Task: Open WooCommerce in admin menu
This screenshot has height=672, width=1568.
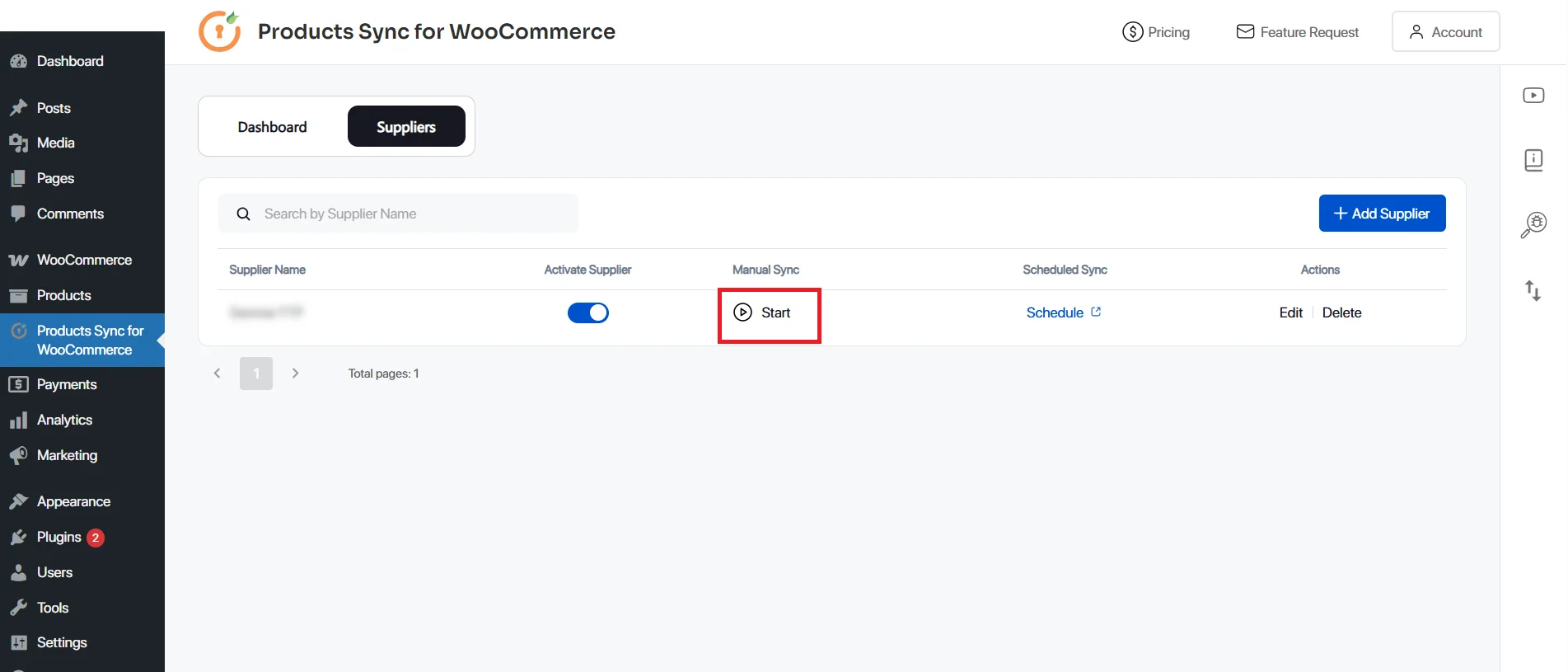Action: pos(82,260)
